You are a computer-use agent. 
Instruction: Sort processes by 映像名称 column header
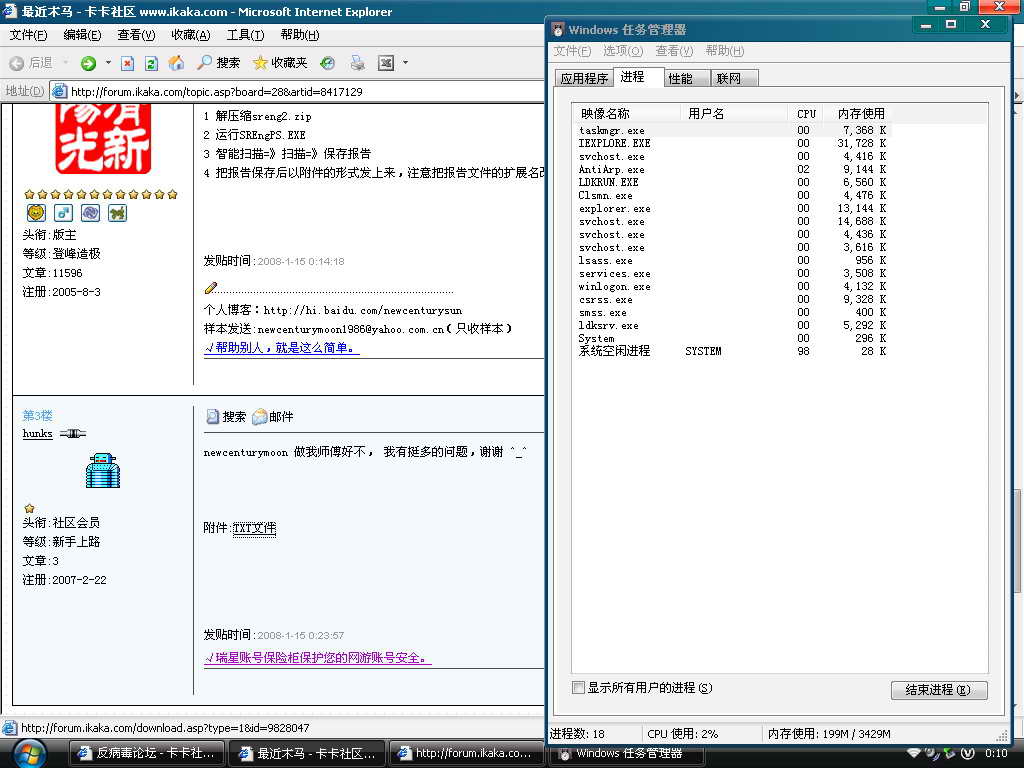point(627,114)
